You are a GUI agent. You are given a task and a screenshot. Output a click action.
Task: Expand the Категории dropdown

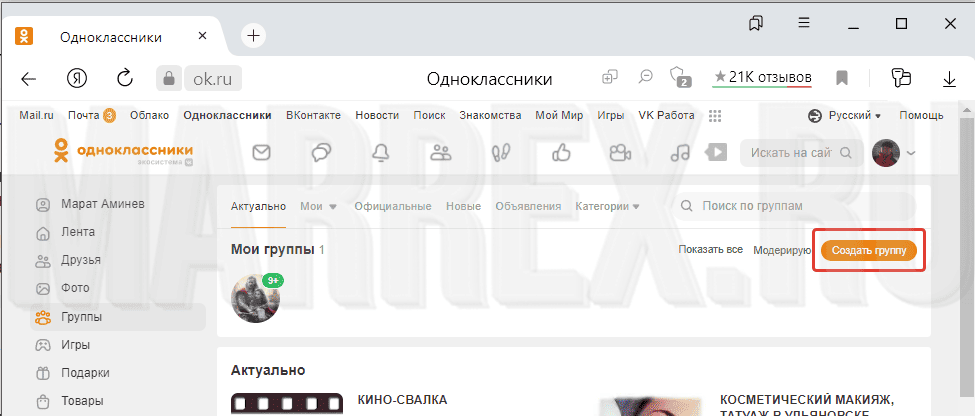(x=607, y=206)
